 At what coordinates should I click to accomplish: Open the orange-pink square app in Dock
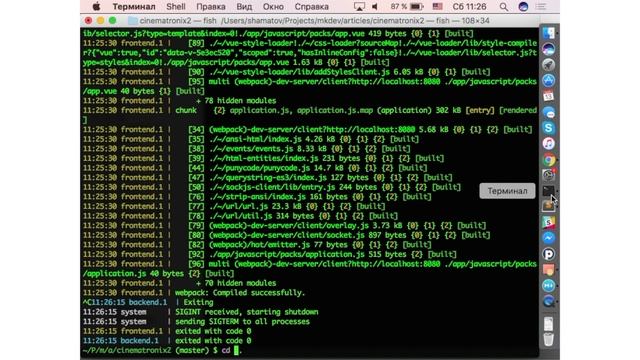[549, 269]
